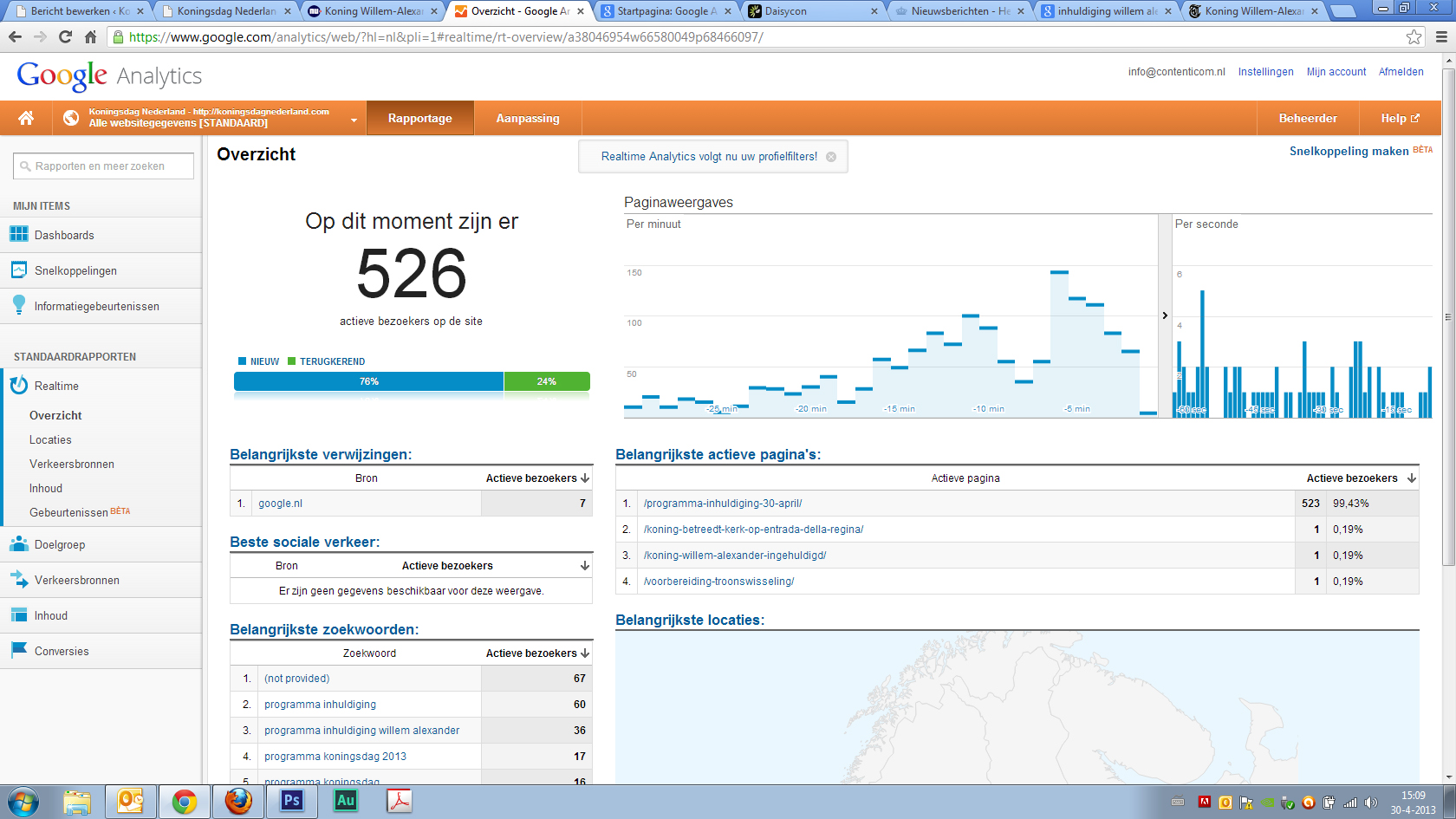1456x819 pixels.
Task: Click the browser home icon
Action: 90,37
